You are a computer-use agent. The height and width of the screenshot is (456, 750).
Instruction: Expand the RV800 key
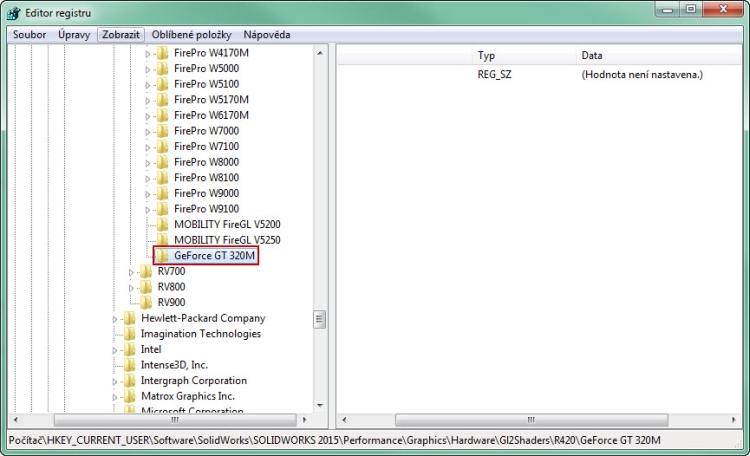tap(131, 288)
